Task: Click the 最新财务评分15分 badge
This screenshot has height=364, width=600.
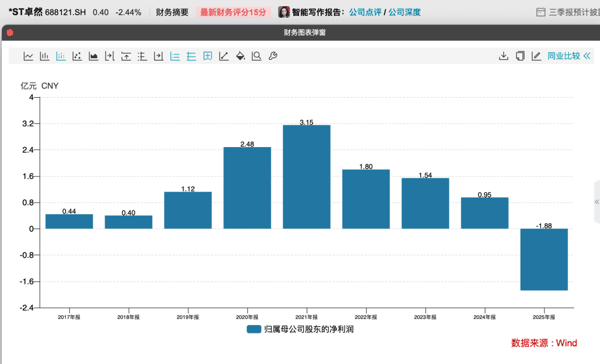Action: (x=233, y=12)
